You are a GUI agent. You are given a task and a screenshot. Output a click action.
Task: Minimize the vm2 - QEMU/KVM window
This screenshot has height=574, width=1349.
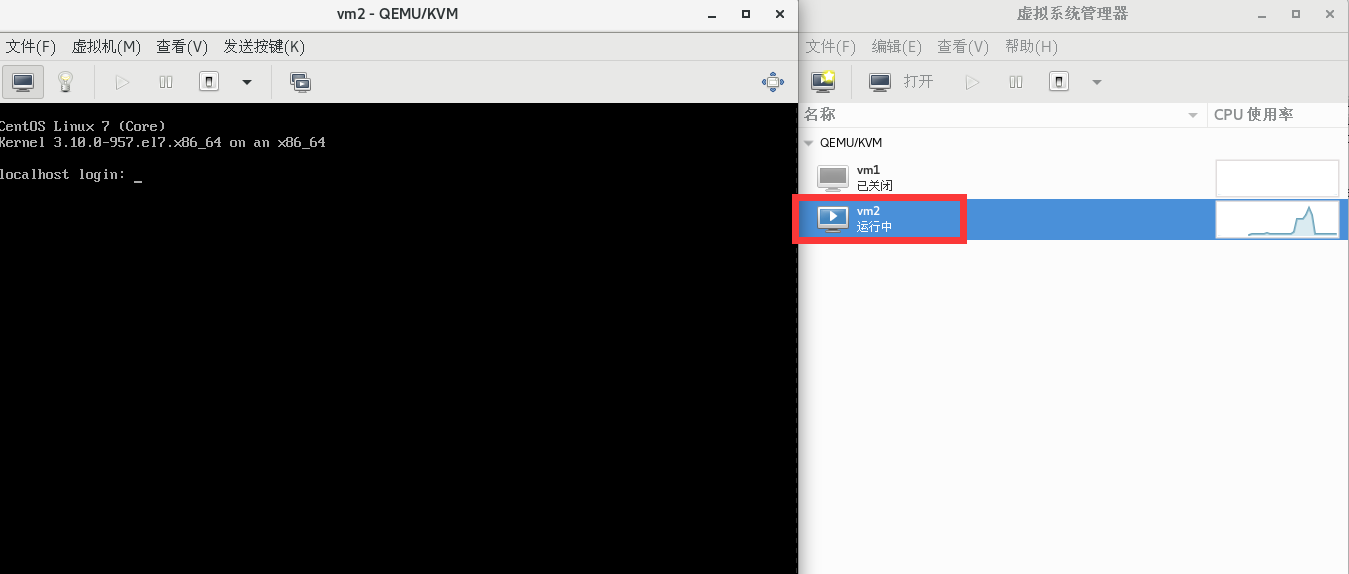pos(712,14)
